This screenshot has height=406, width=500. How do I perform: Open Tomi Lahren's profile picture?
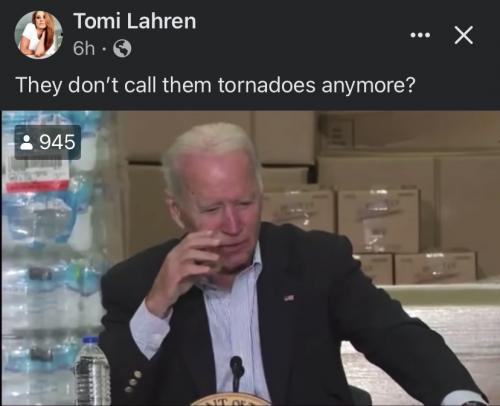tap(38, 35)
